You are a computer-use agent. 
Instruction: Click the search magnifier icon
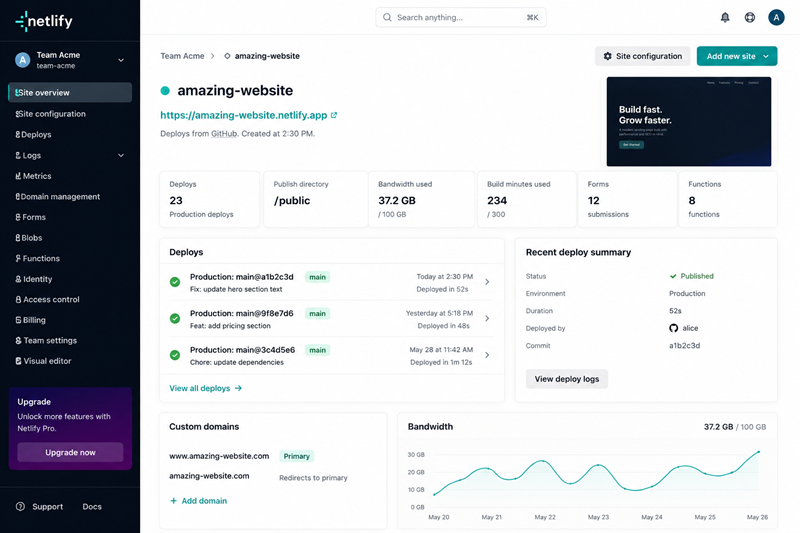click(x=387, y=17)
